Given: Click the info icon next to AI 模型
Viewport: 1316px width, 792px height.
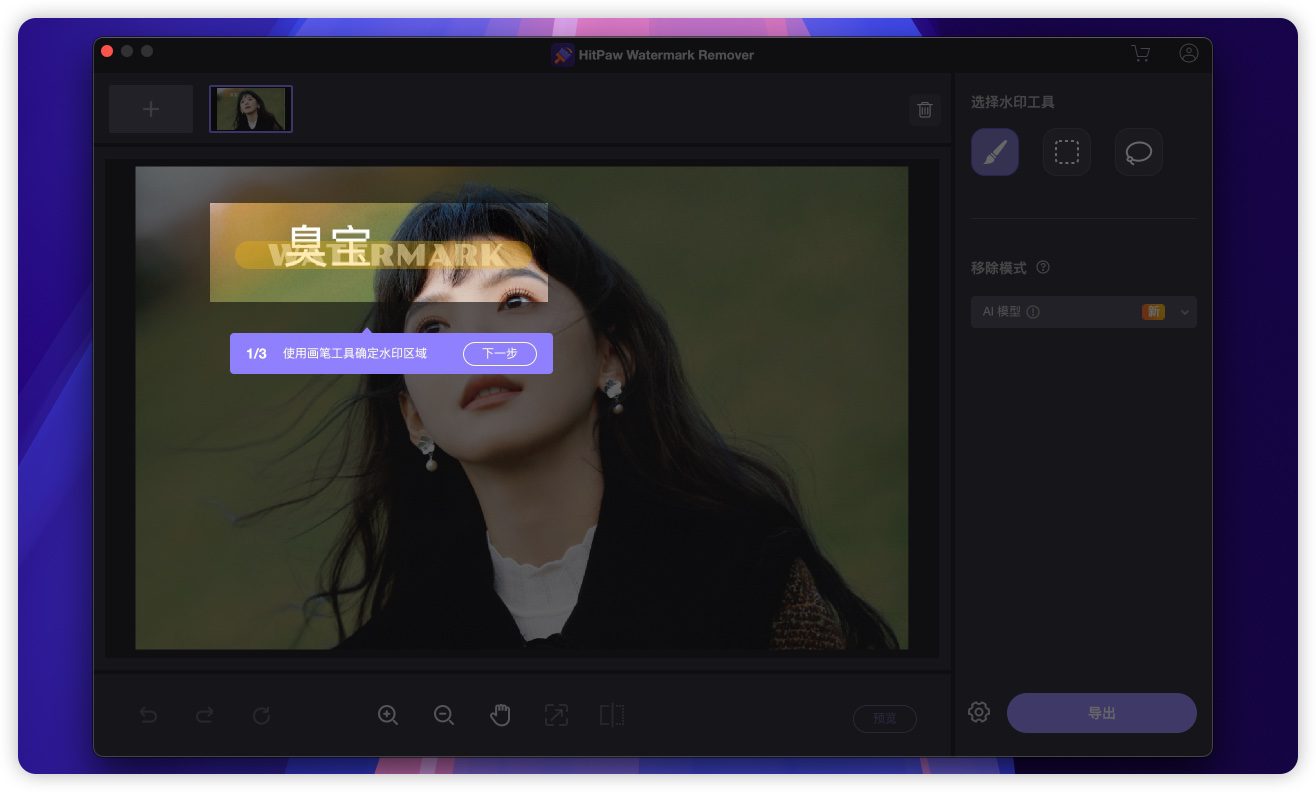Looking at the screenshot, I should coord(1033,312).
